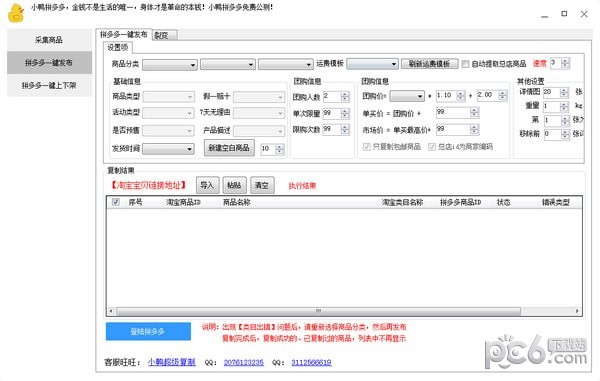
Task: Click the 拼多多商品ID column header
Action: click(460, 202)
